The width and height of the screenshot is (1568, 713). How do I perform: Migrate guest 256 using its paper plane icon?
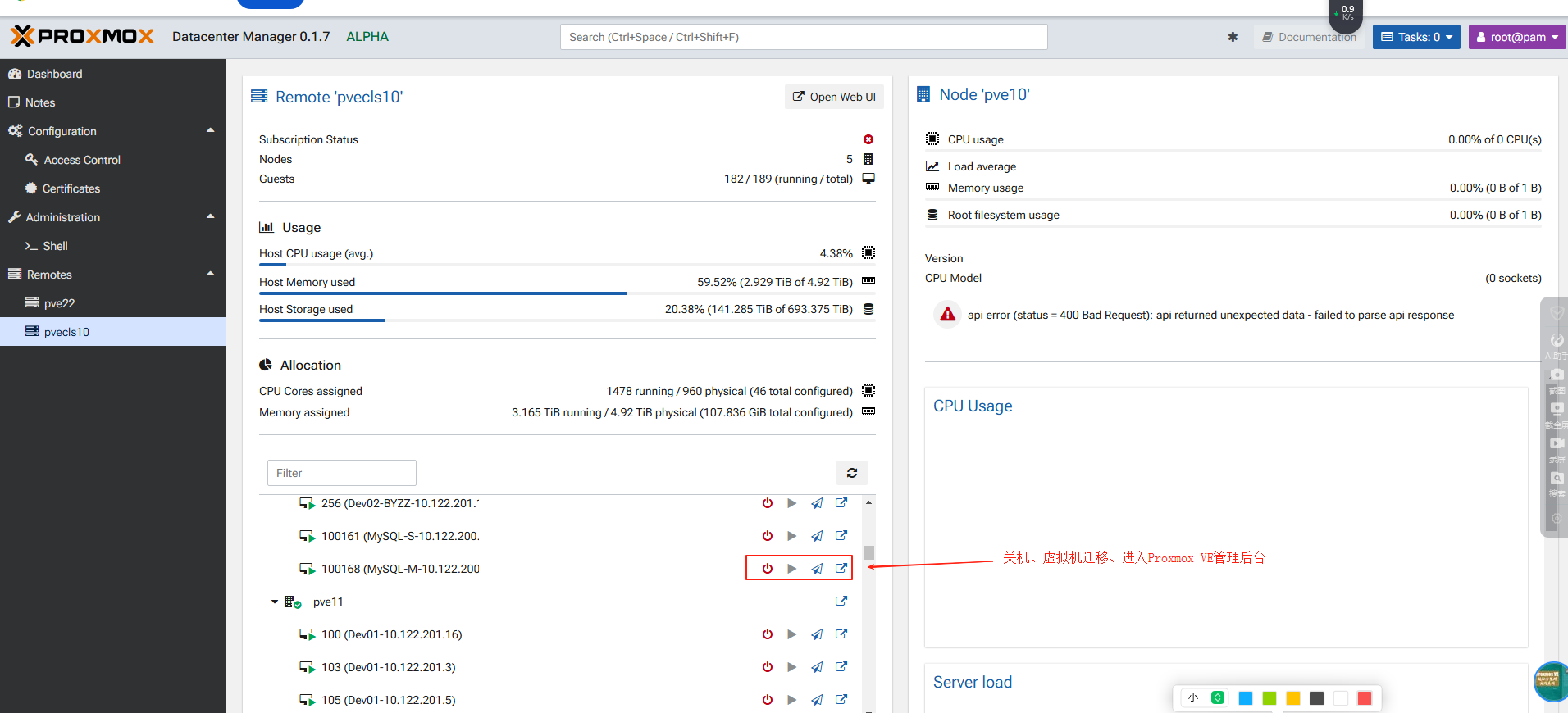(817, 503)
